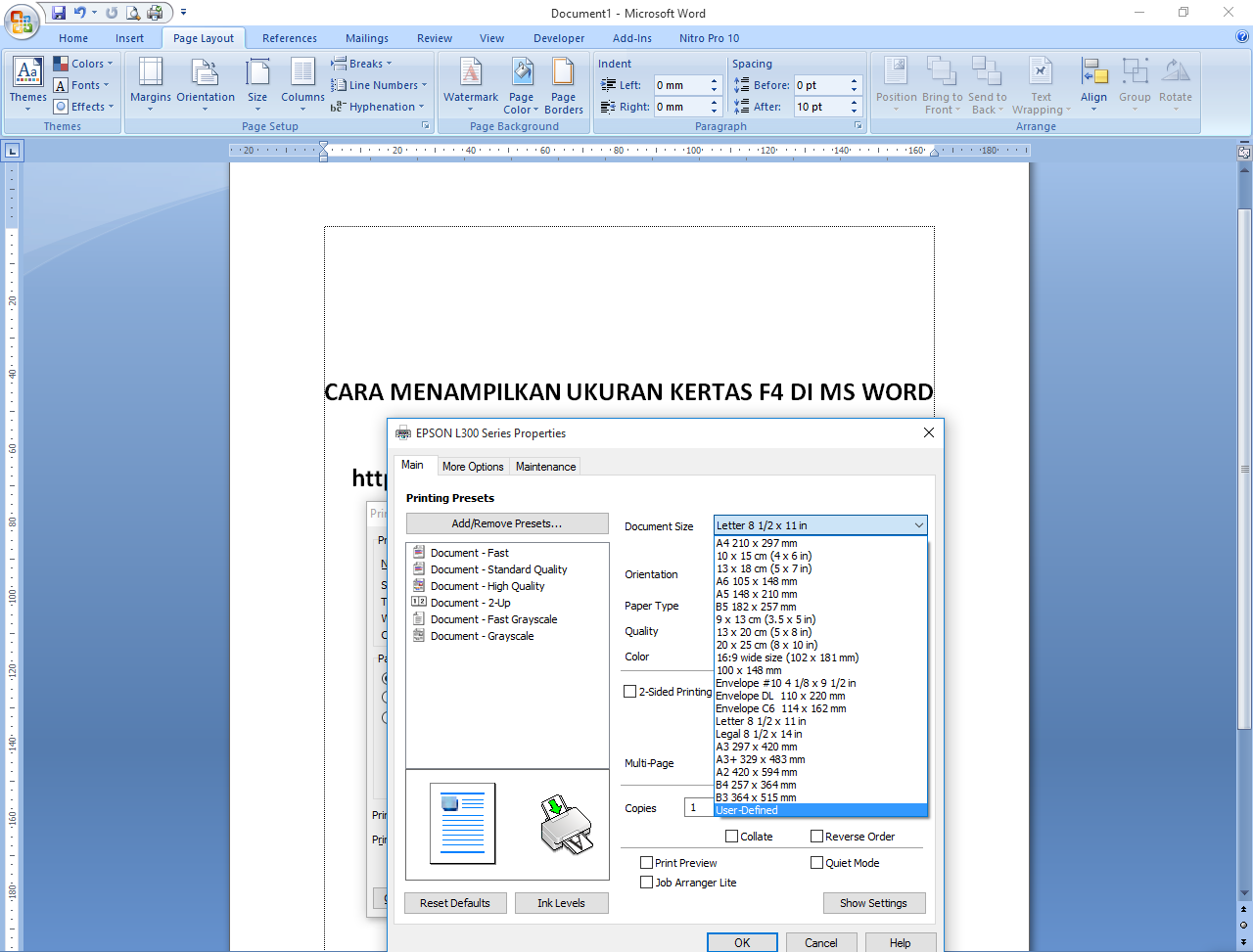This screenshot has height=952, width=1253.
Task: Switch to the Home ribbon tab
Action: click(73, 38)
